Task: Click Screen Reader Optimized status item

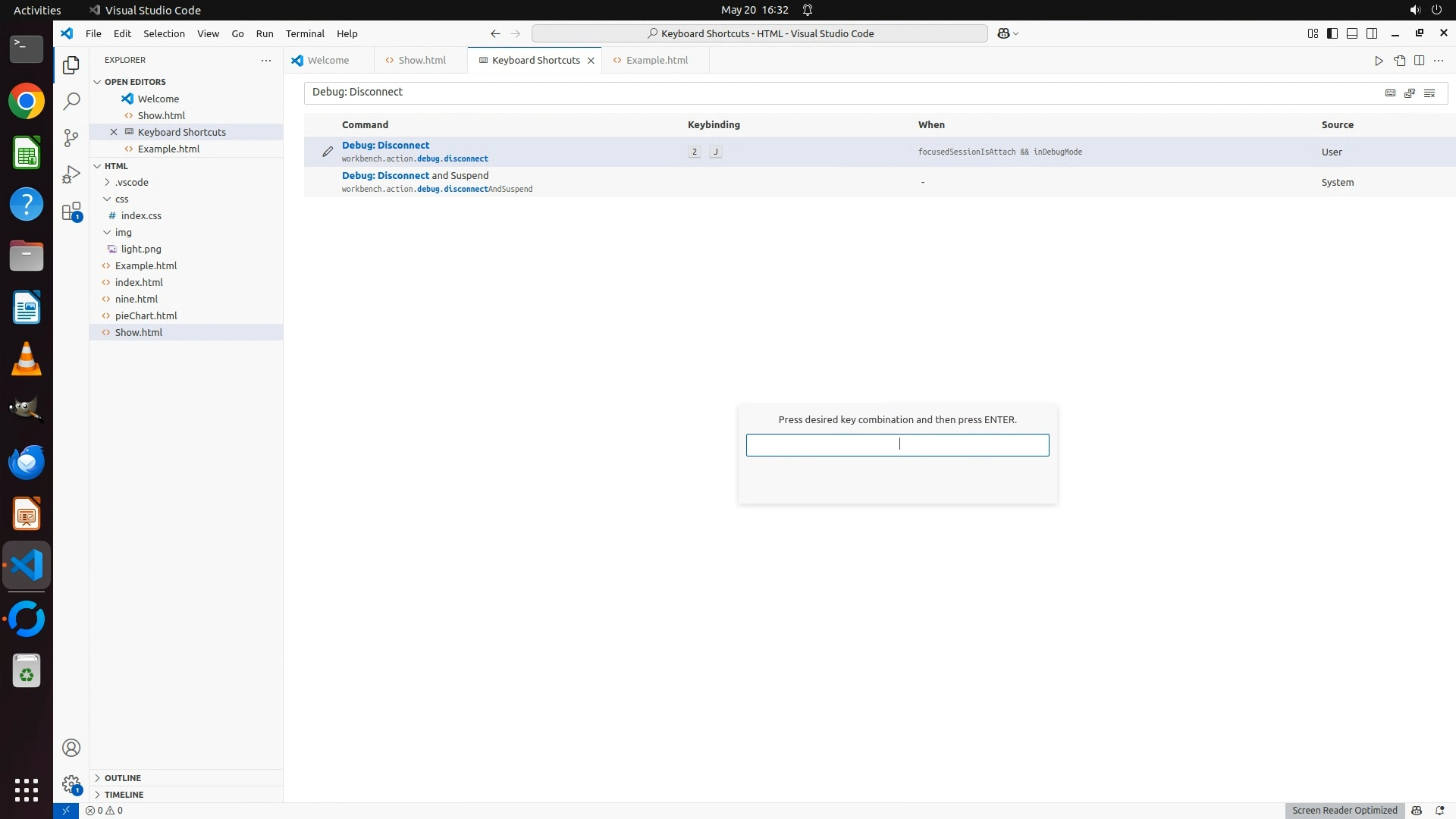Action: tap(1345, 810)
